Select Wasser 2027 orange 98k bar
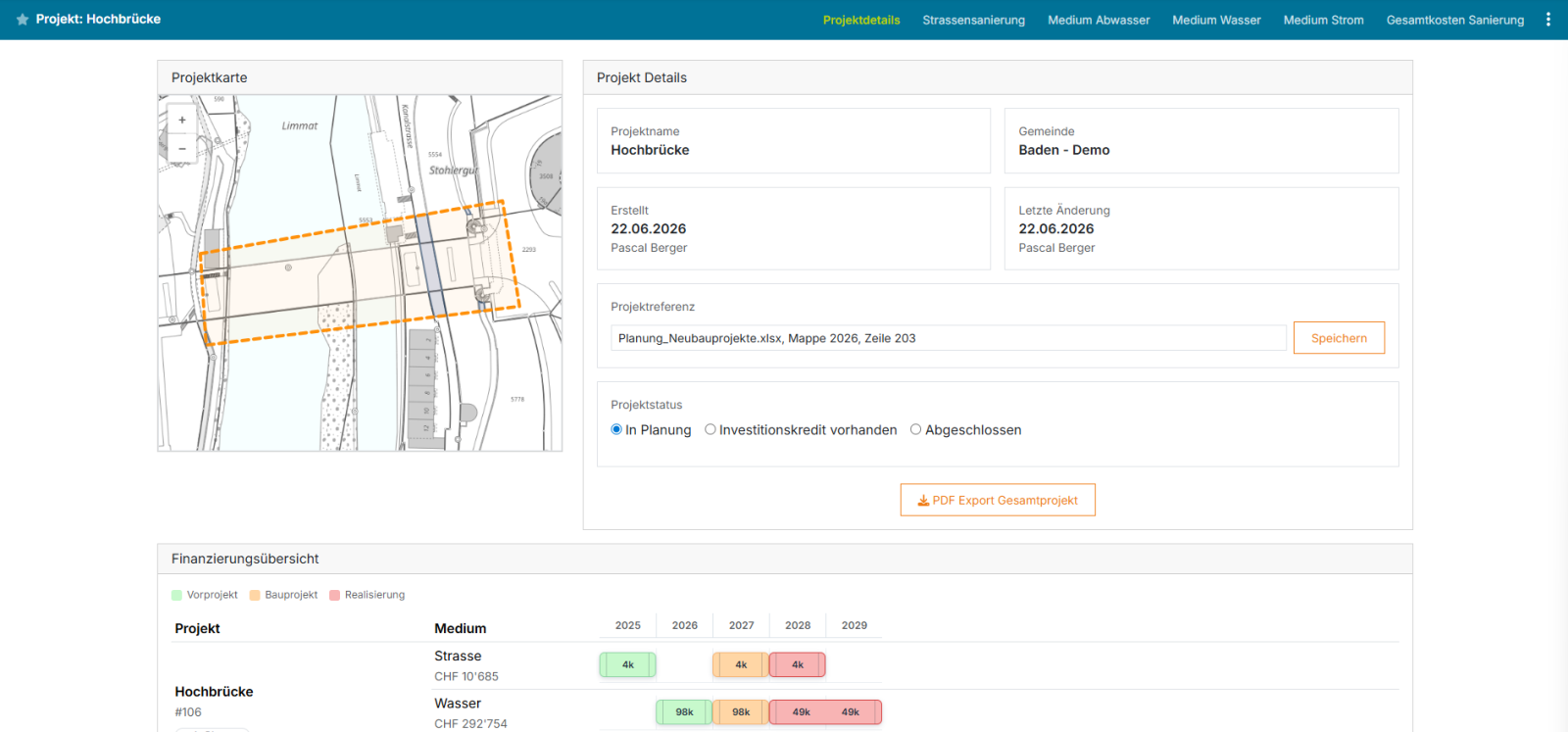 [x=741, y=712]
